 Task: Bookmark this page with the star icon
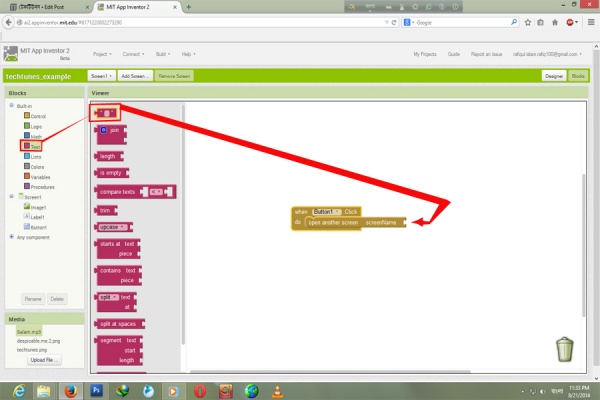click(528, 23)
